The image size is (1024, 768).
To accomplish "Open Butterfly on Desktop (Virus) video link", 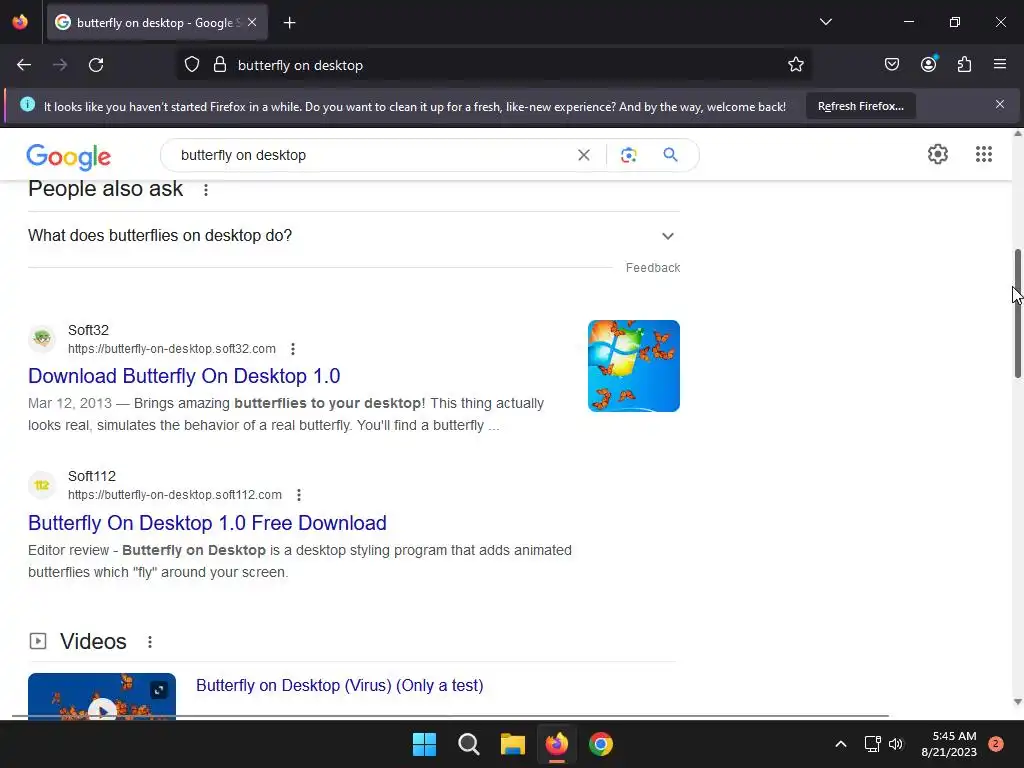I will coord(340,686).
